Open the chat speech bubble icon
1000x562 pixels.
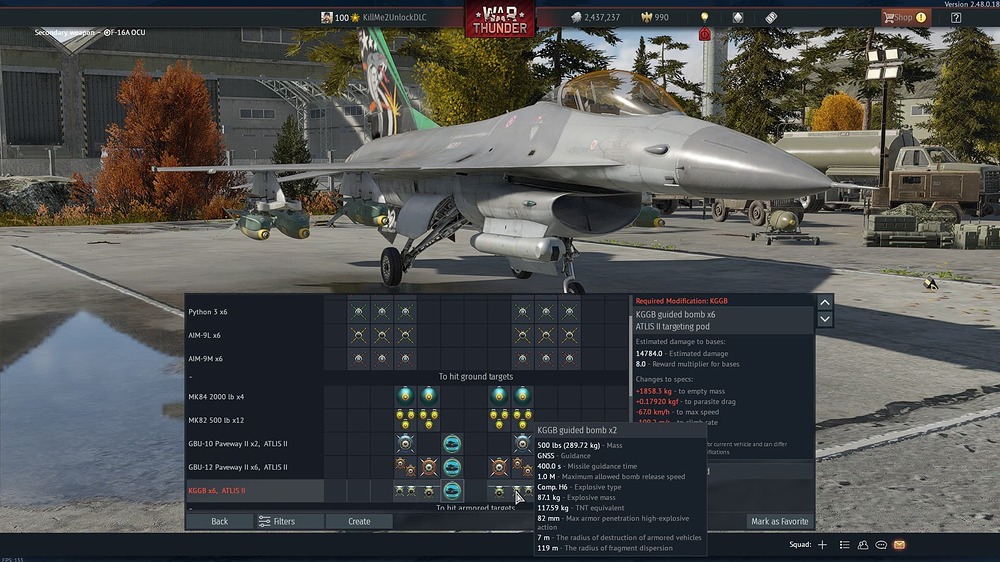click(x=881, y=544)
